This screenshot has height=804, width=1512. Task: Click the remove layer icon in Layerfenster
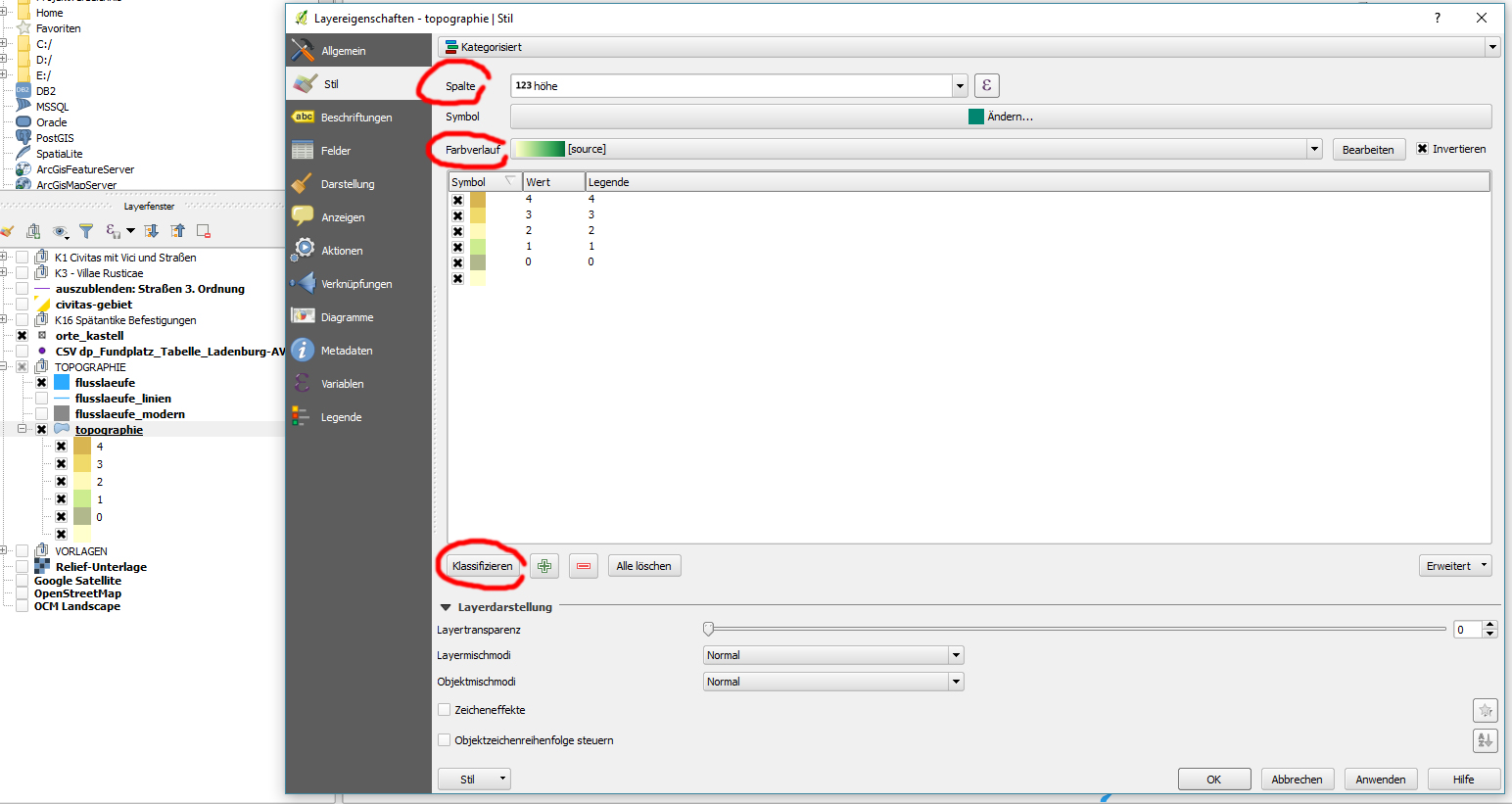204,231
